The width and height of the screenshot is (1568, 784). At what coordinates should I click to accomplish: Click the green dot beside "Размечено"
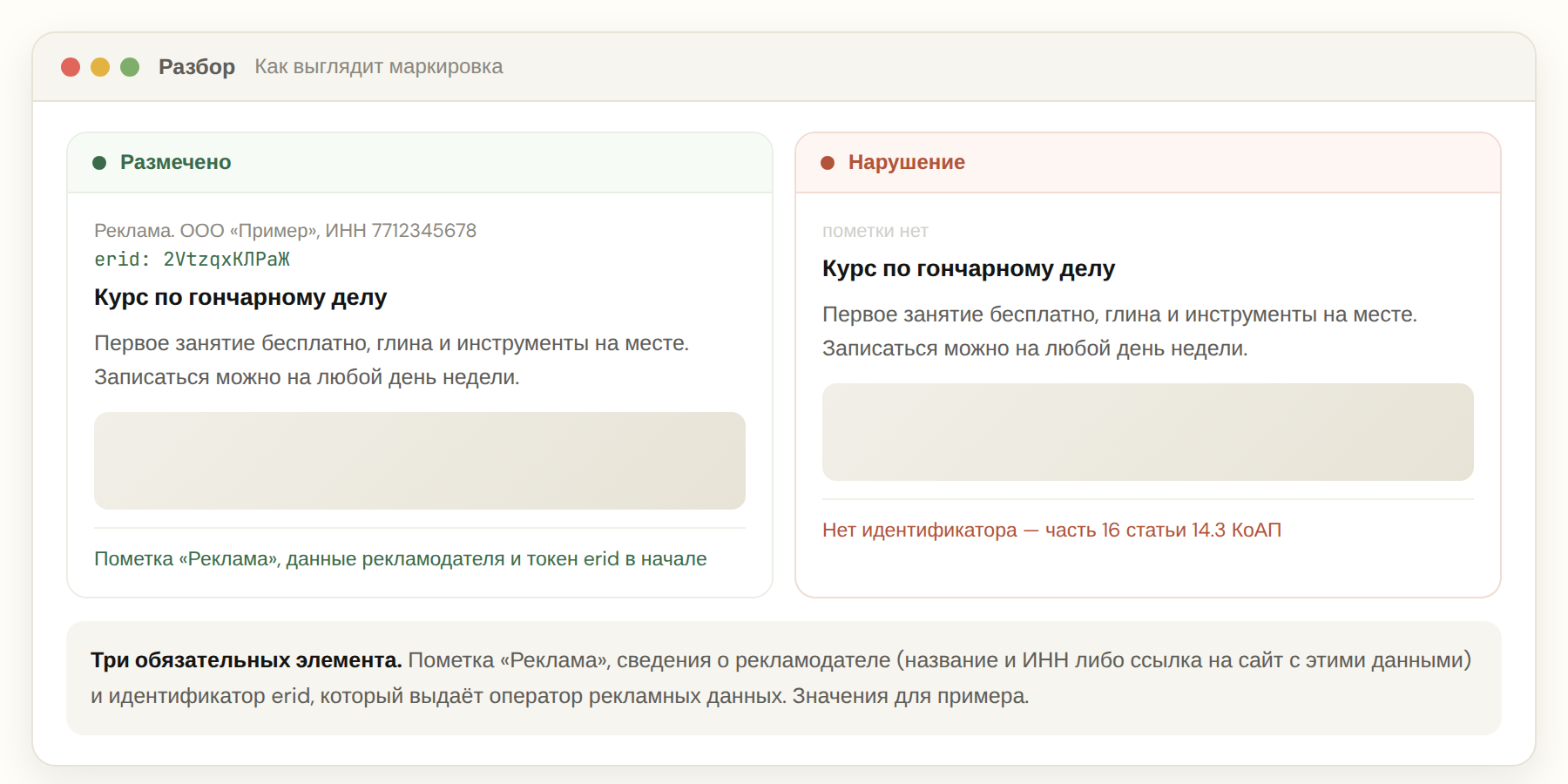(x=99, y=163)
